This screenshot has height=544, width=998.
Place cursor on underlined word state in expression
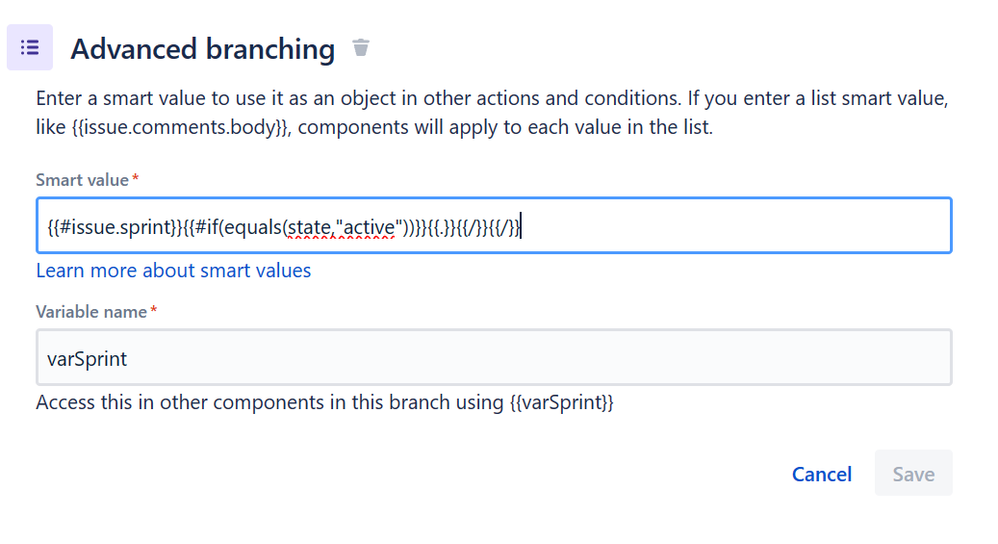click(x=309, y=227)
